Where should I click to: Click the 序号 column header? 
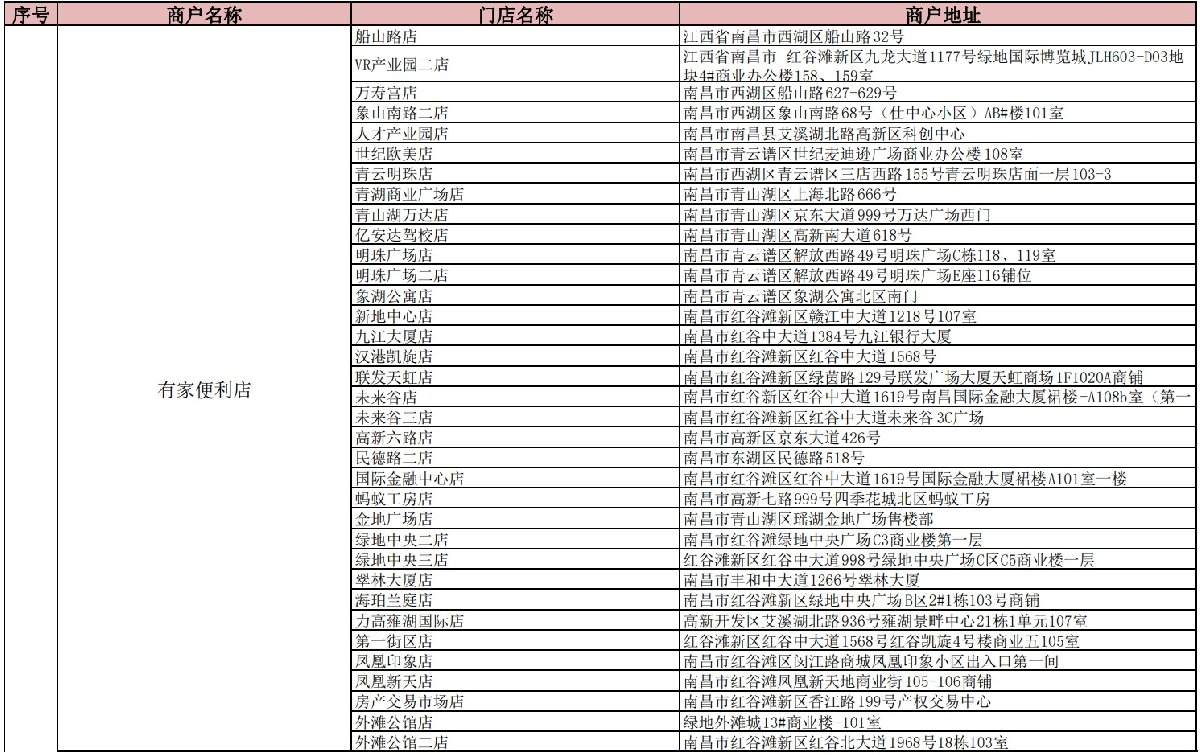30,15
